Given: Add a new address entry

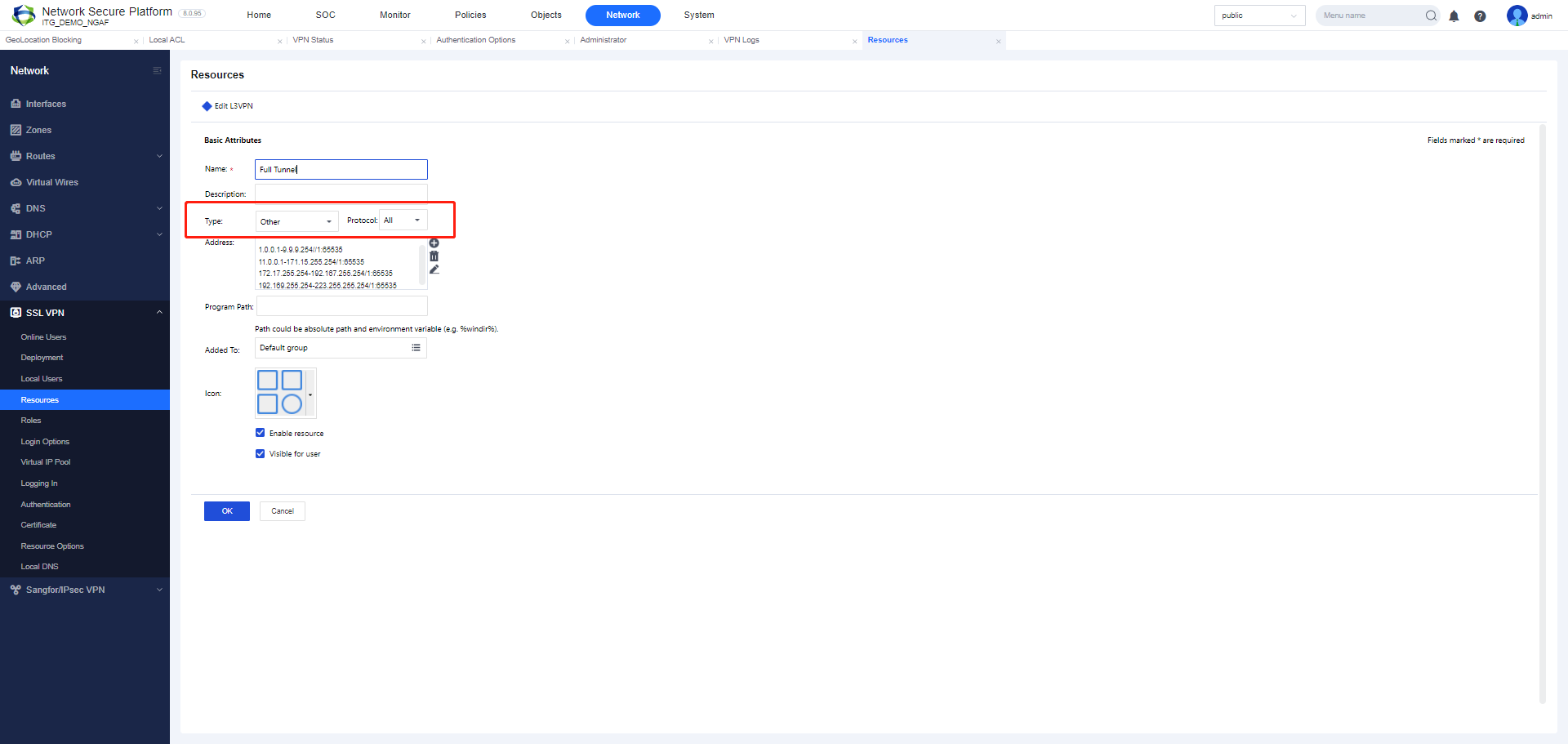Looking at the screenshot, I should pos(434,243).
